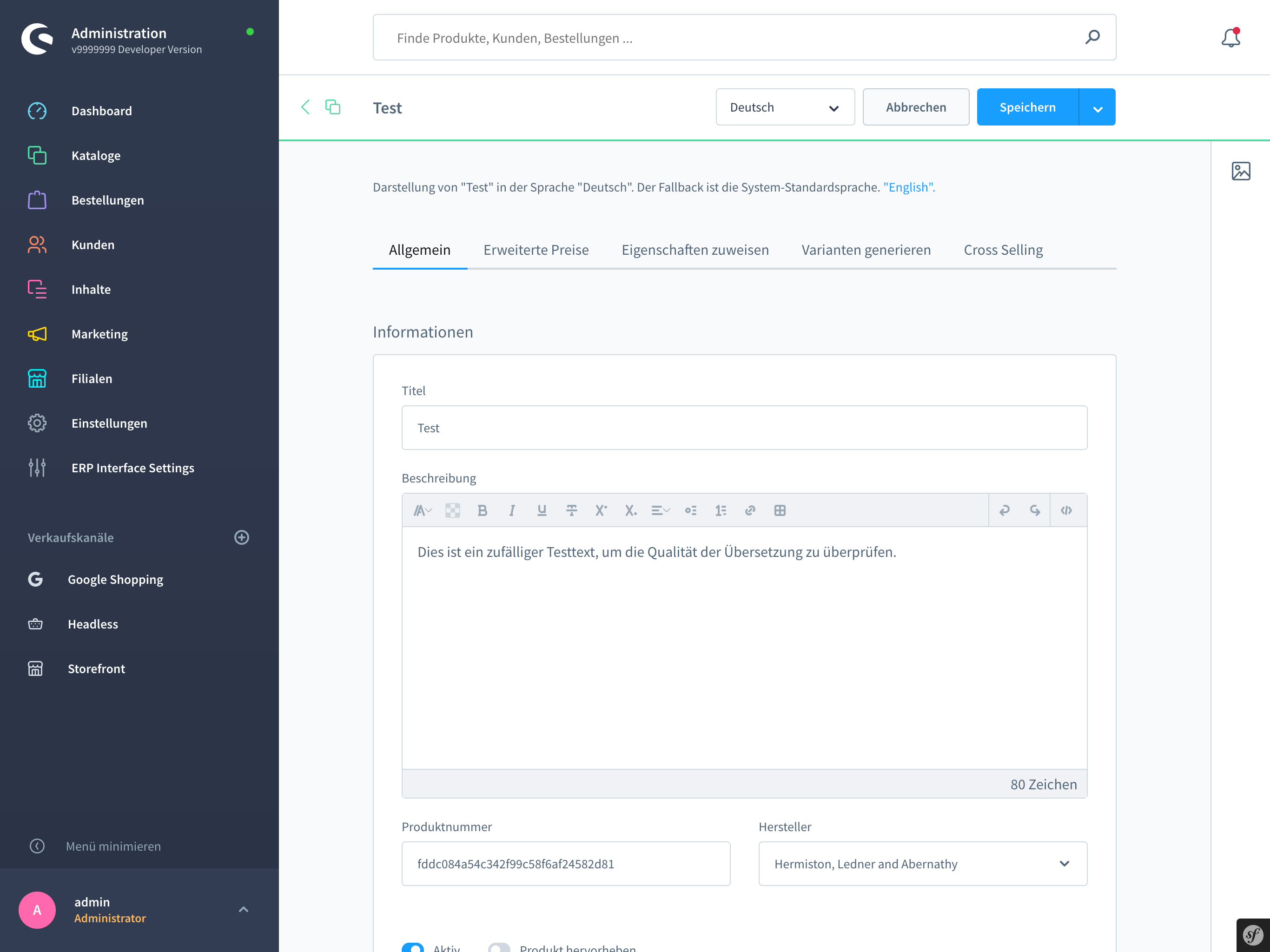Screen dimensions: 1270x952
Task: Click the duplicate product icon
Action: point(333,107)
